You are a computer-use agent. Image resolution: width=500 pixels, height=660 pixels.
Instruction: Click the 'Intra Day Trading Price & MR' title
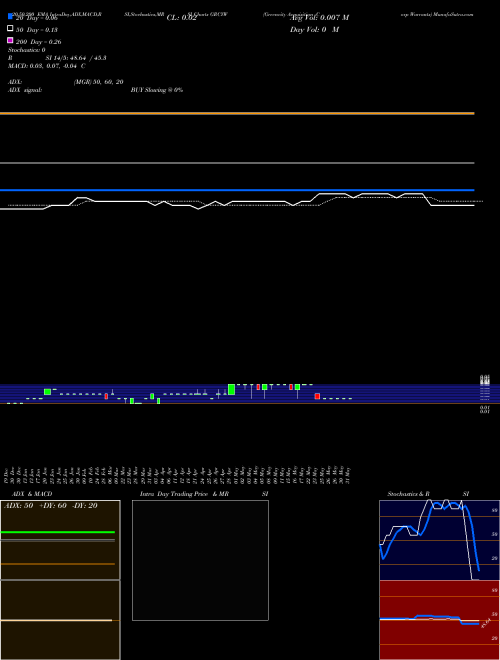[184, 494]
